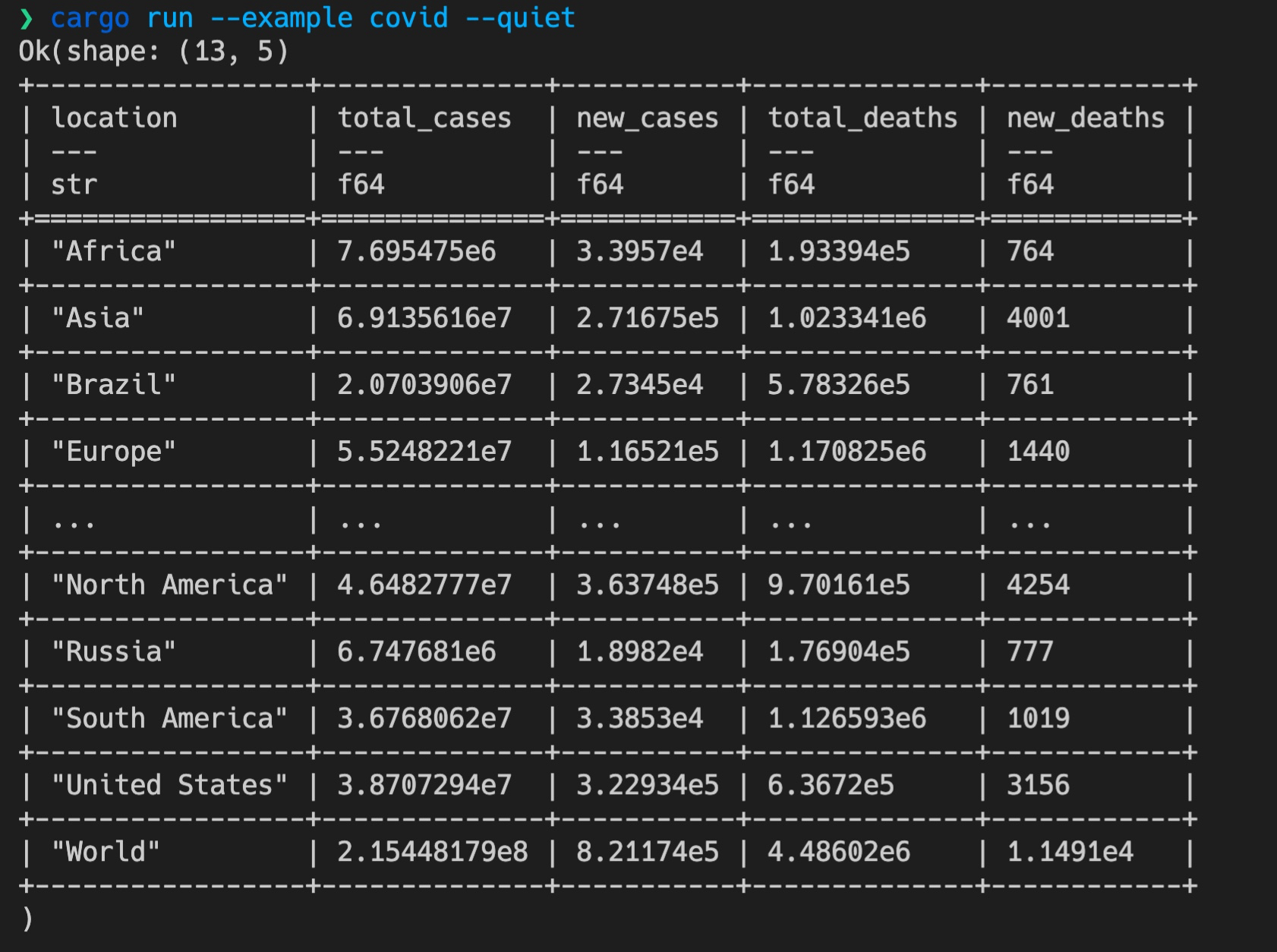Click the --quiet flag in the command

point(519,18)
